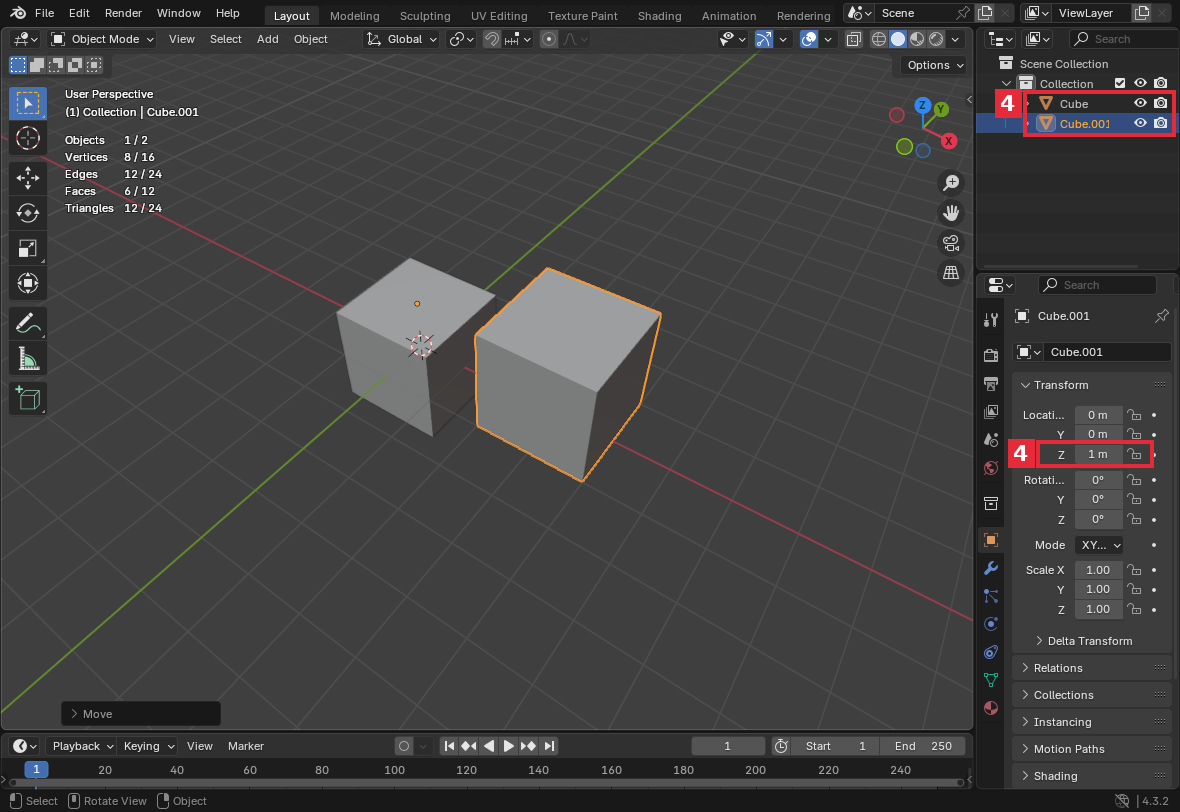Image resolution: width=1180 pixels, height=812 pixels.
Task: Toggle the camera view icon
Action: pyautogui.click(x=951, y=243)
